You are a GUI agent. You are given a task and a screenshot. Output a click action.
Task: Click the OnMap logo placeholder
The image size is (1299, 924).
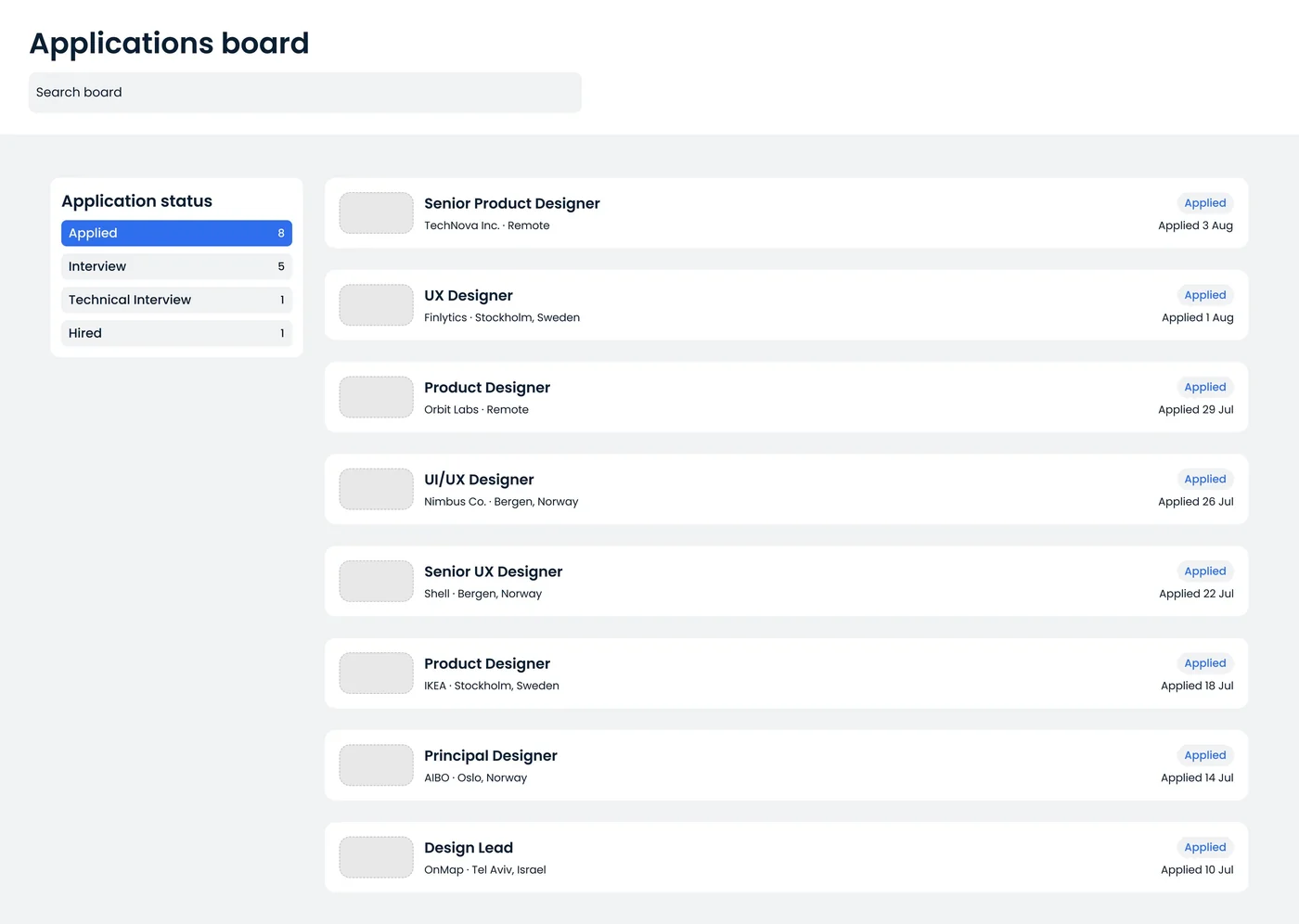tap(376, 857)
